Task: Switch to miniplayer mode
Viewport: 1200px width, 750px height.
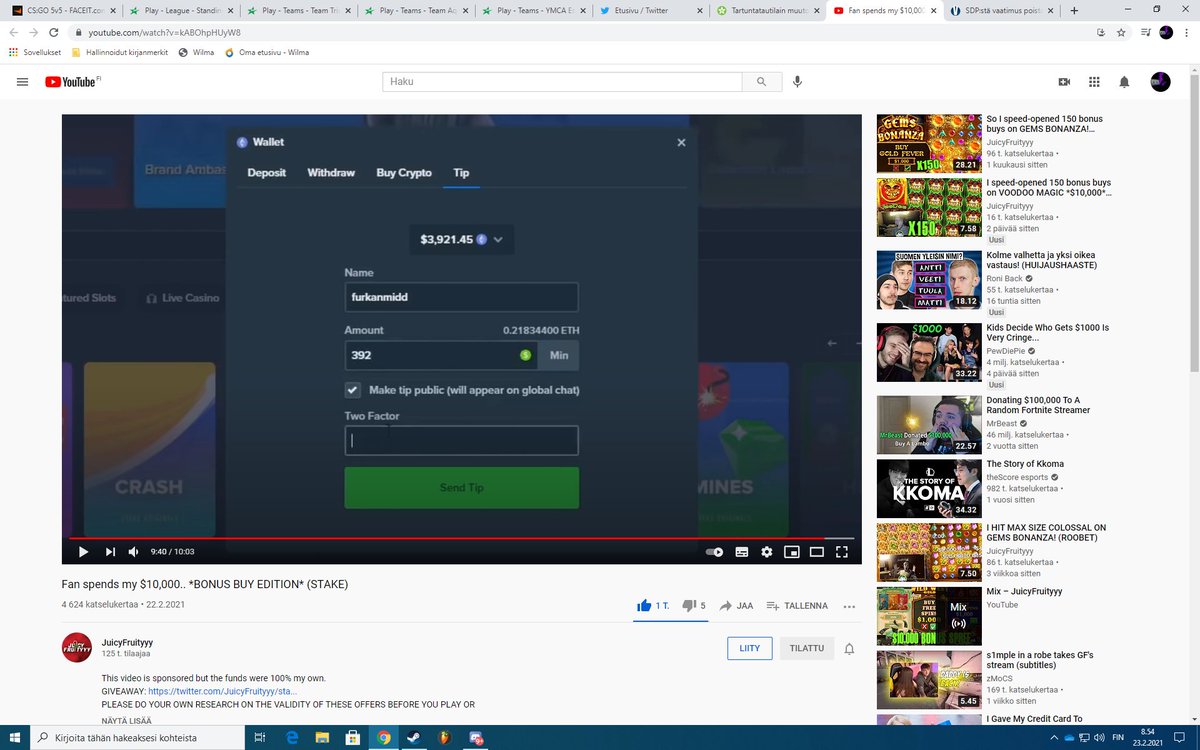Action: click(x=792, y=552)
